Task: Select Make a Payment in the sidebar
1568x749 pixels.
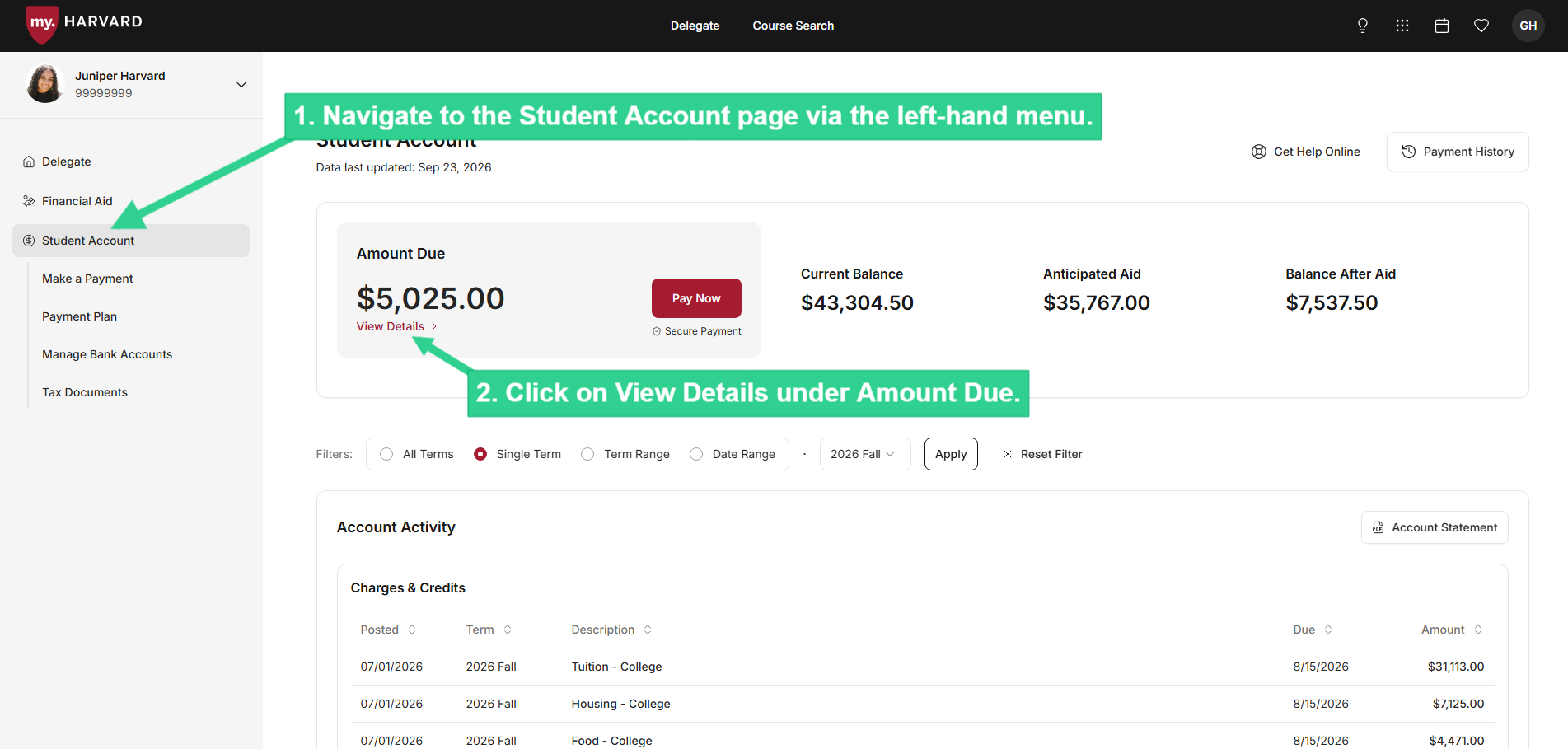Action: (87, 279)
